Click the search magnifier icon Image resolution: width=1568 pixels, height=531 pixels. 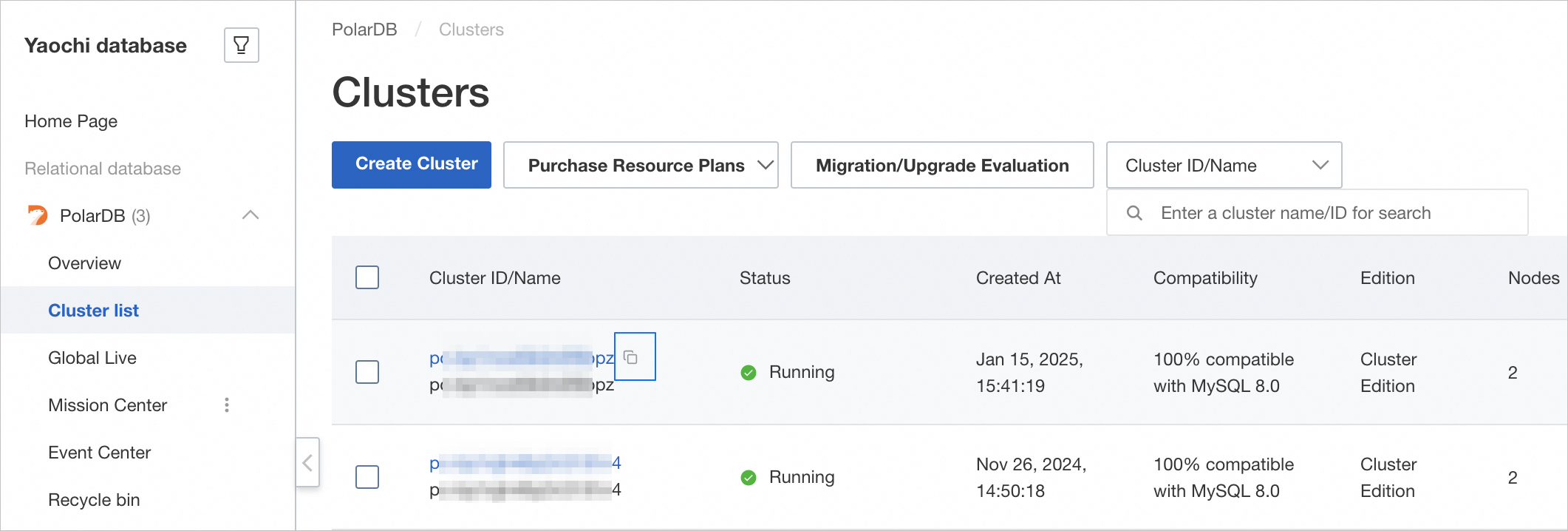tap(1134, 213)
